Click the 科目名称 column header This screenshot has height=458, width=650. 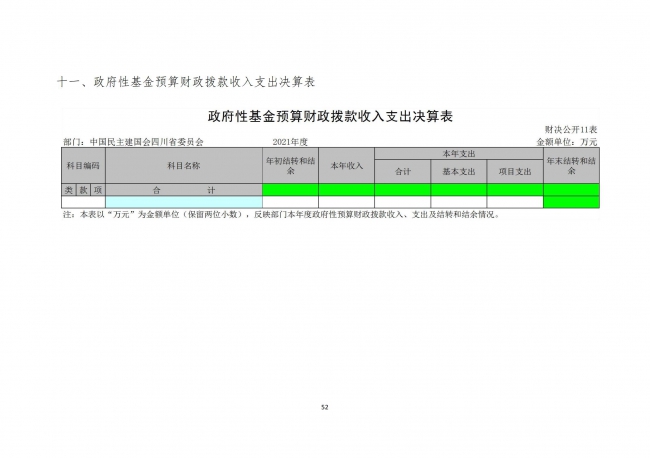183,165
